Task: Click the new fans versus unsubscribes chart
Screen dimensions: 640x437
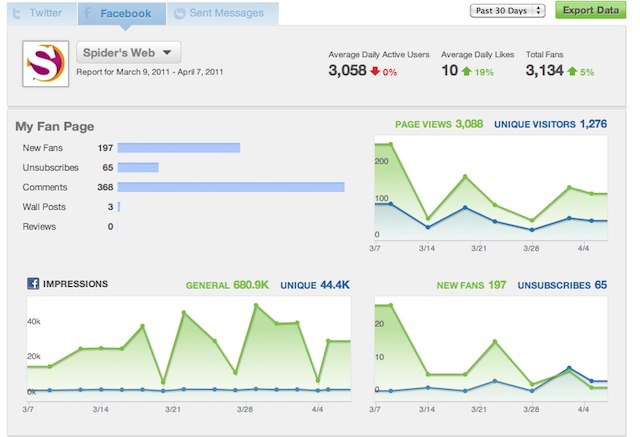Action: [x=491, y=349]
